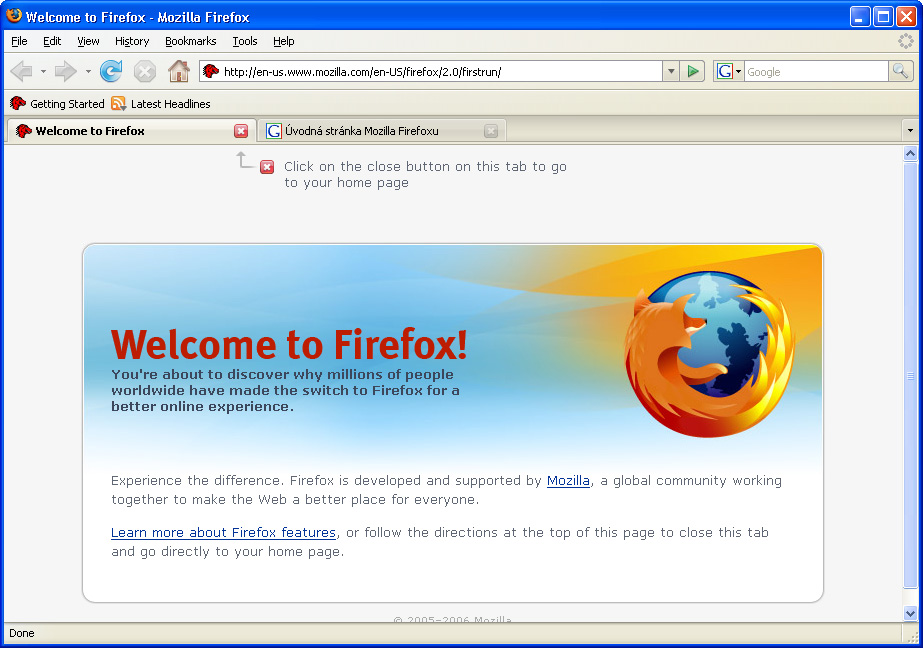
Task: Open the search engine selector dropdown
Action: tap(738, 71)
